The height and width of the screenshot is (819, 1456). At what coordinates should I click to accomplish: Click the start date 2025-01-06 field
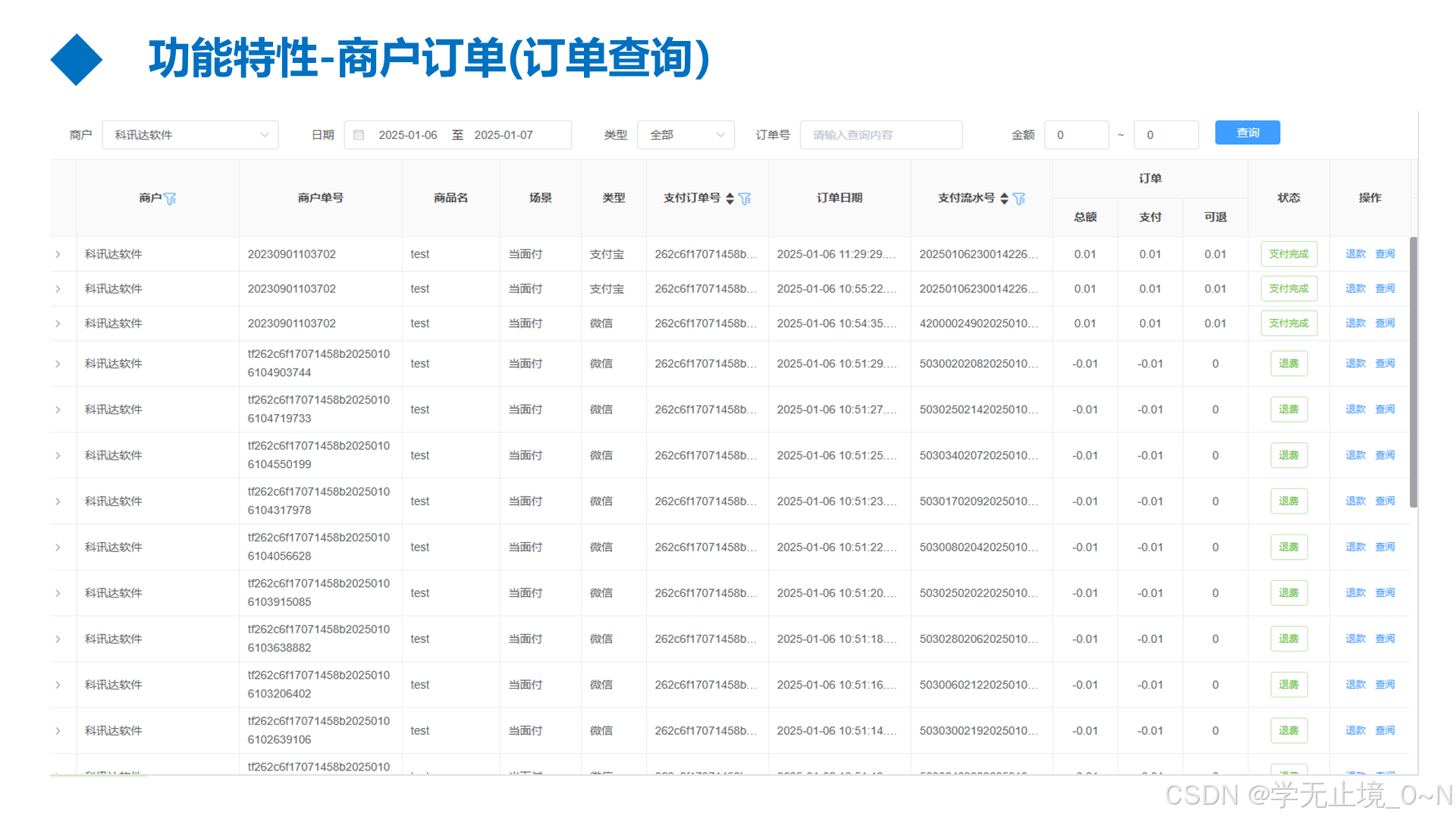point(408,134)
